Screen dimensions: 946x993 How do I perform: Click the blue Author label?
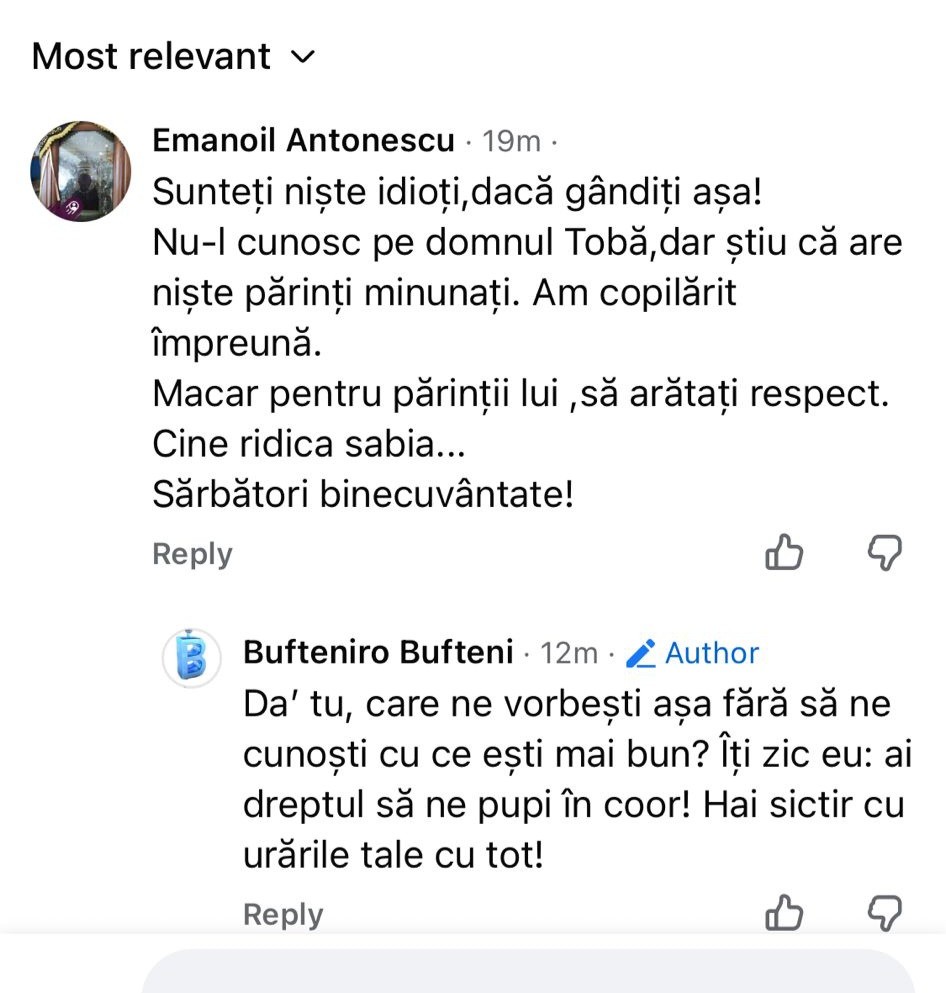click(x=711, y=654)
